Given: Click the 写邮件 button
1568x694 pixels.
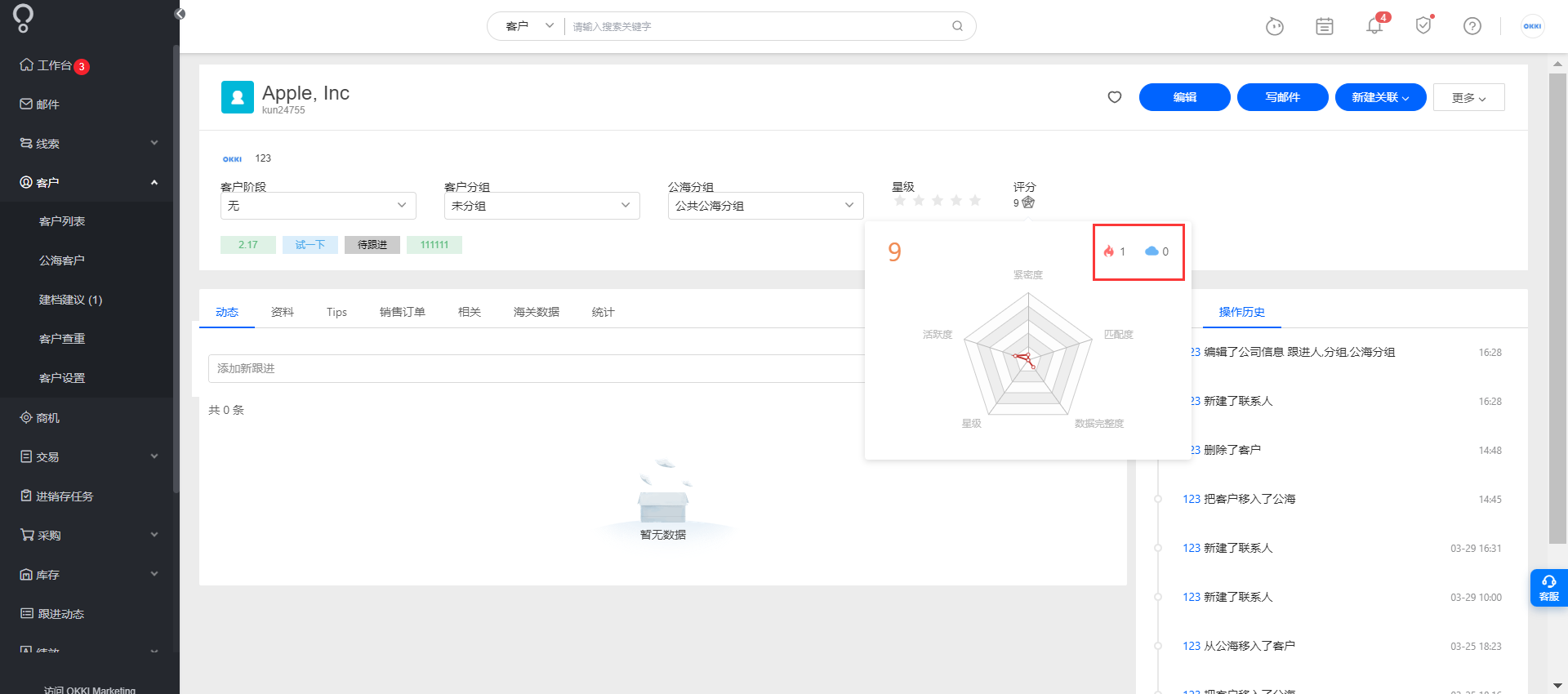Looking at the screenshot, I should click(1283, 97).
